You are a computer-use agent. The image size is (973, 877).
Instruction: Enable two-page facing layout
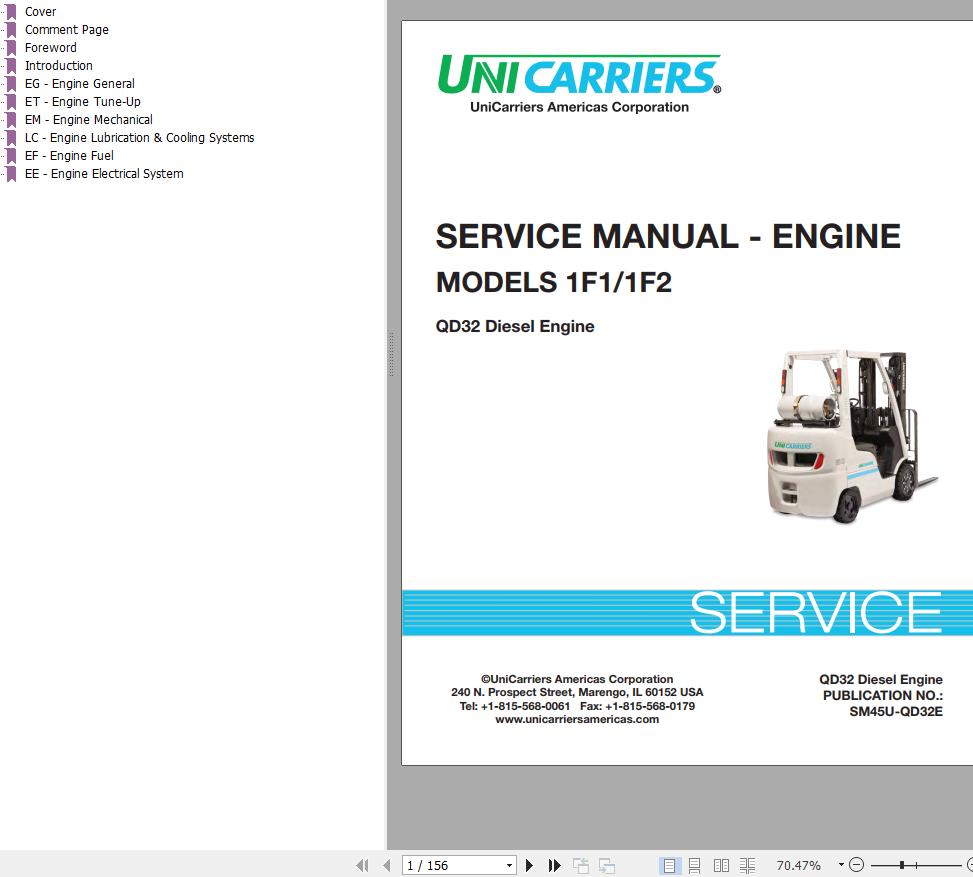pos(722,864)
